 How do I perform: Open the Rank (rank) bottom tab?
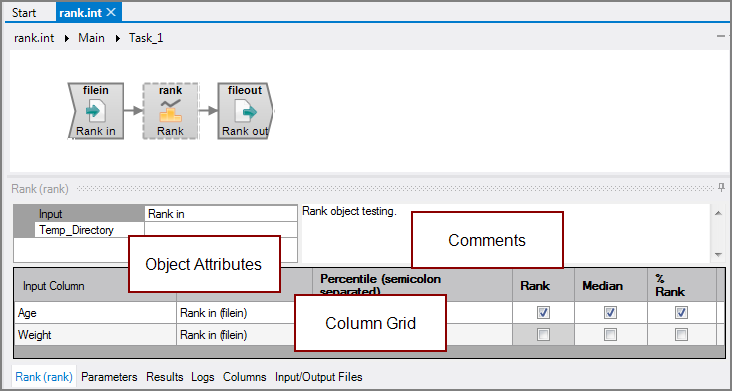tap(44, 377)
